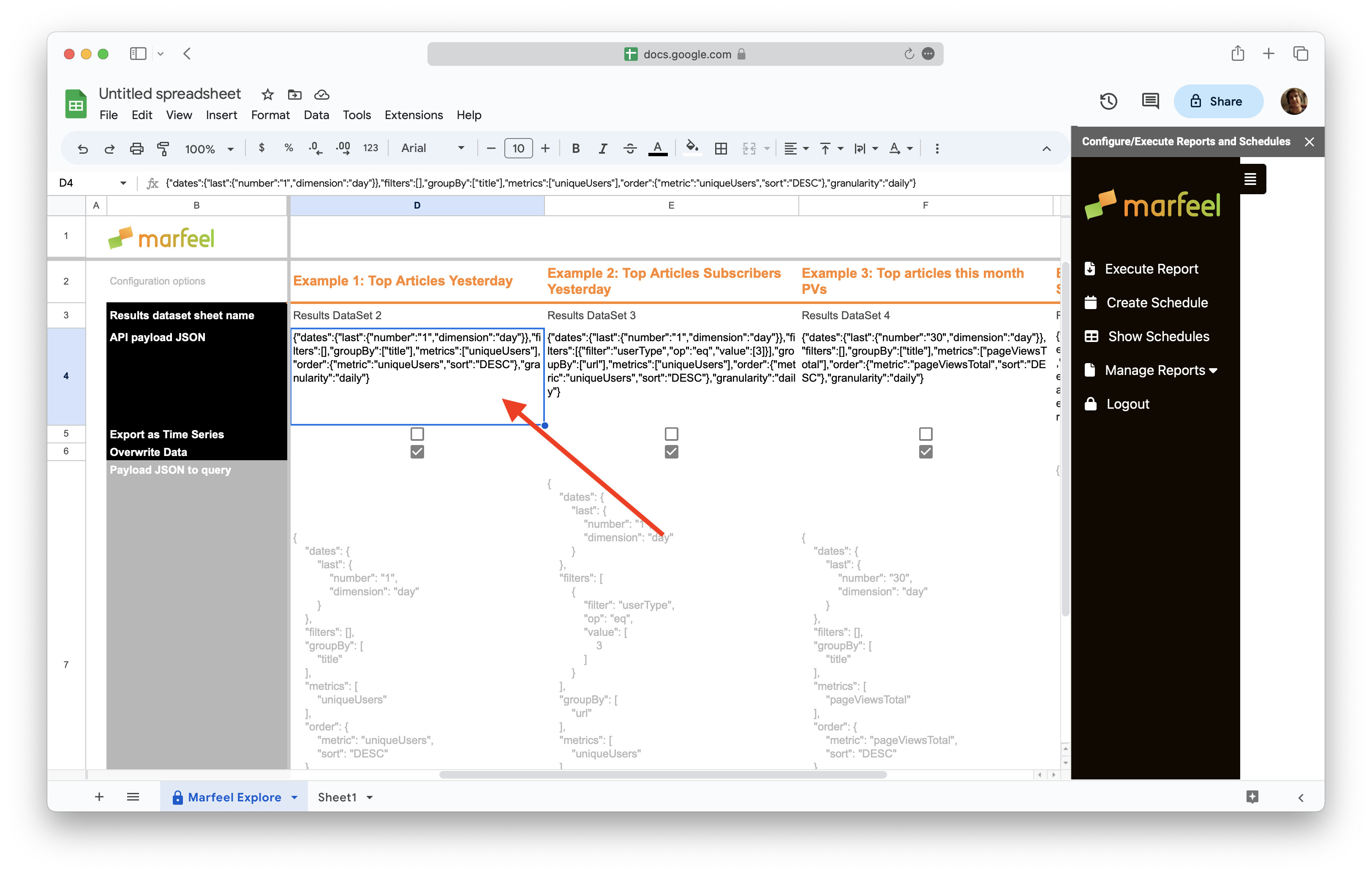
Task: Click the Share button
Action: 1218,101
